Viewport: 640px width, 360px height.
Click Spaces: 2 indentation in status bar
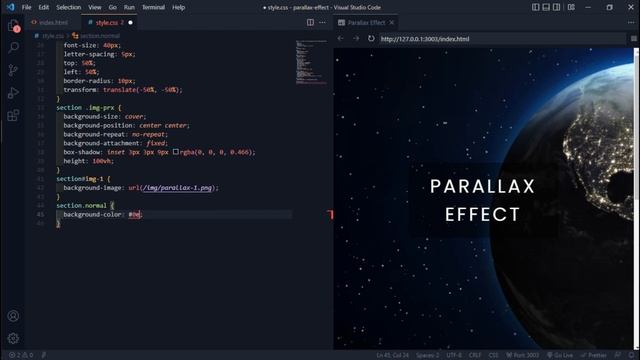tap(427, 355)
